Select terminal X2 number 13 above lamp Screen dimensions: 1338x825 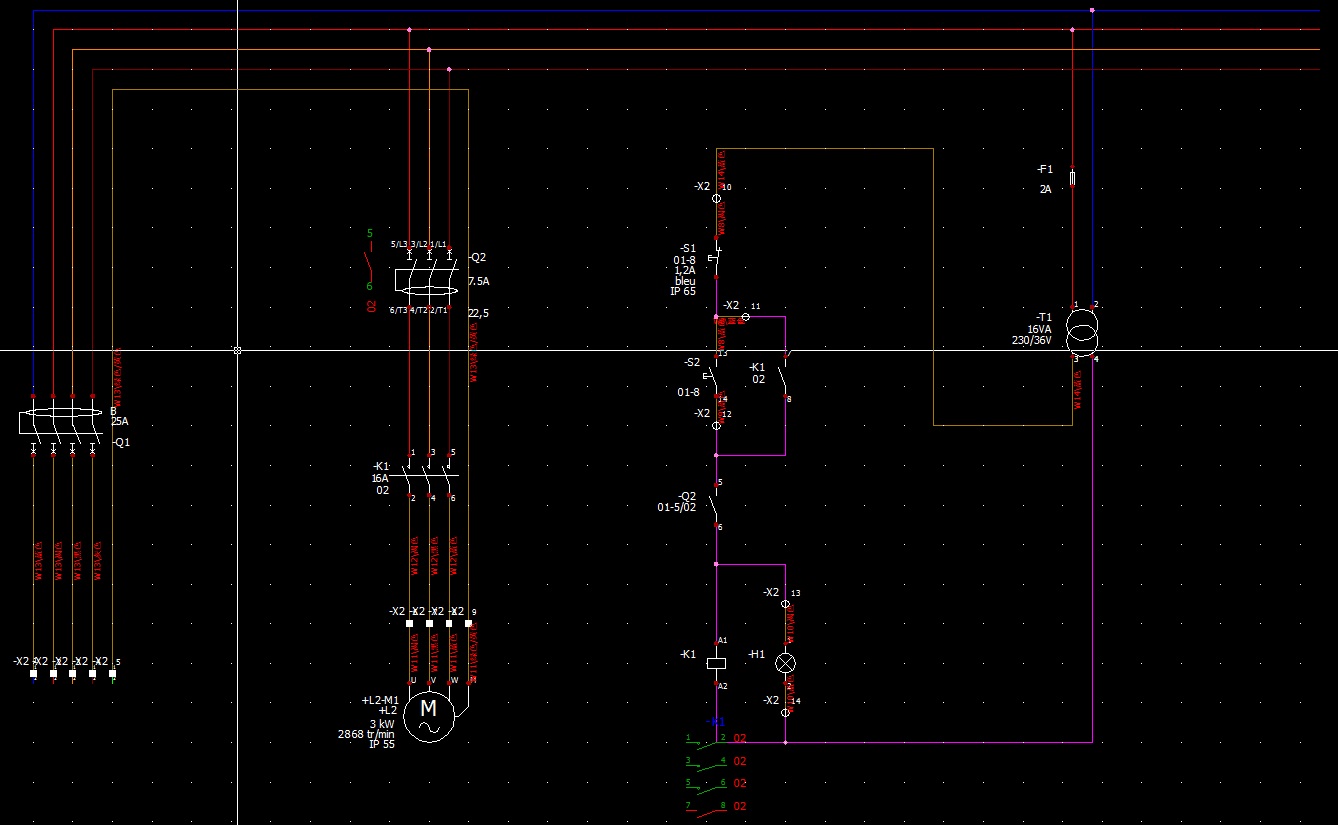[x=785, y=604]
